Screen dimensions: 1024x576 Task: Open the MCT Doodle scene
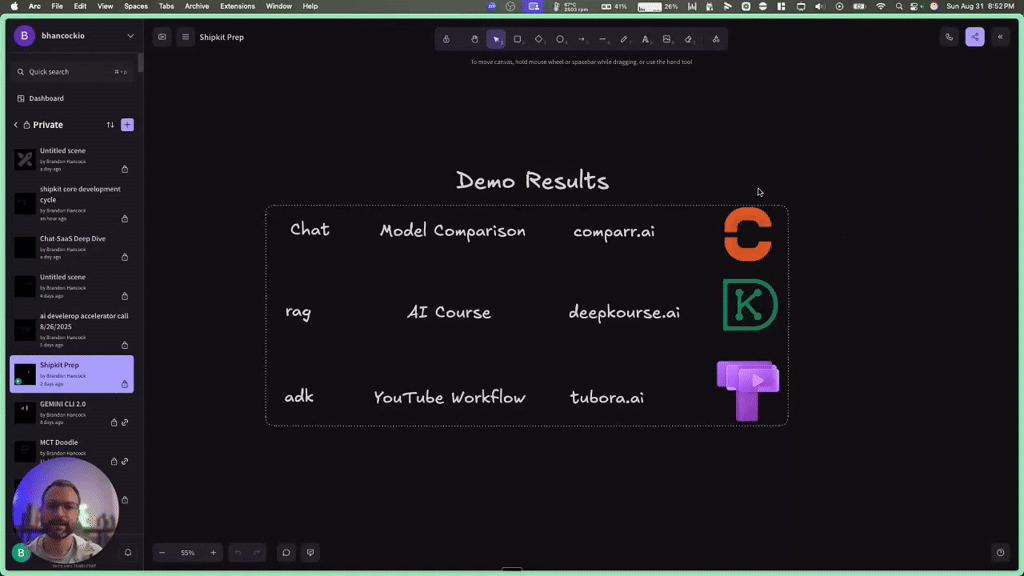(72, 451)
